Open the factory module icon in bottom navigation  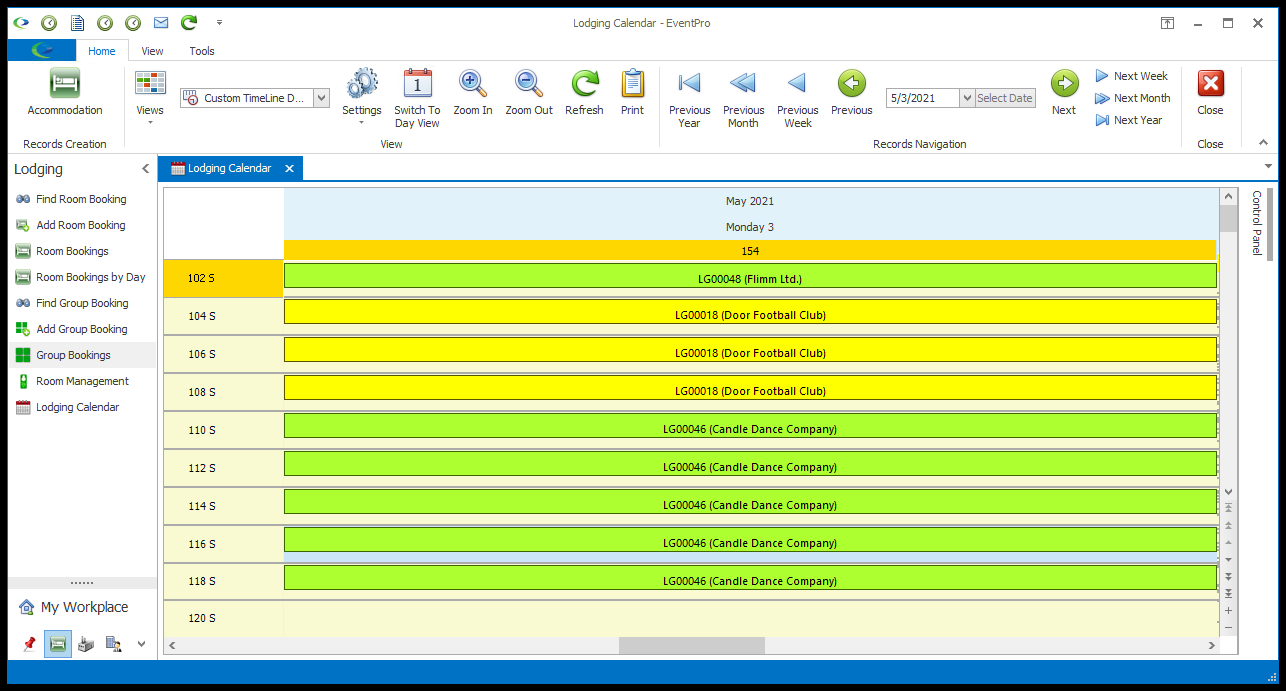[86, 644]
